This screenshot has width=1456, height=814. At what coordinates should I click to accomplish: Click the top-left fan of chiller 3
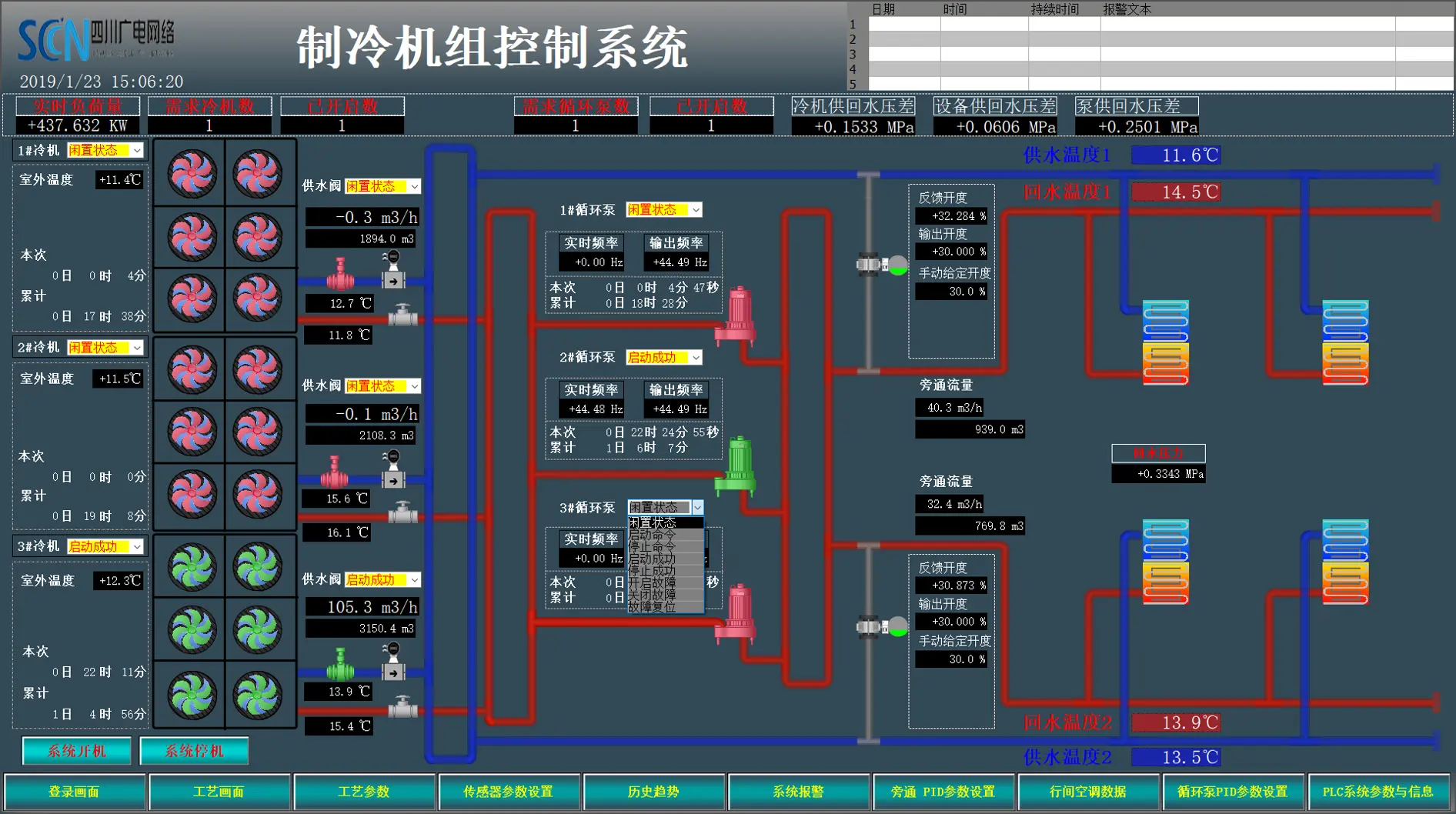point(192,566)
